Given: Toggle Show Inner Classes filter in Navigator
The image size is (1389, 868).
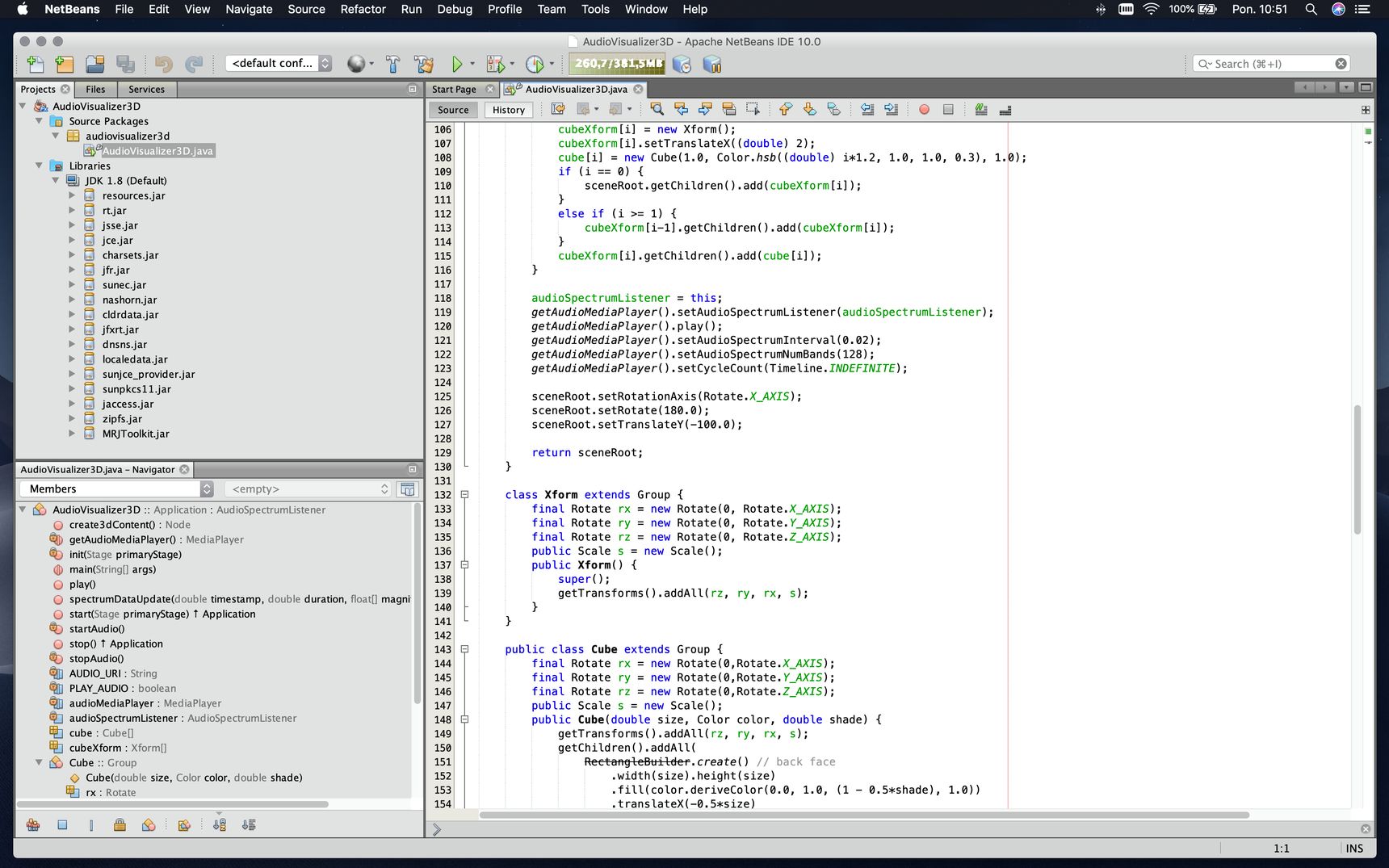Looking at the screenshot, I should [149, 824].
